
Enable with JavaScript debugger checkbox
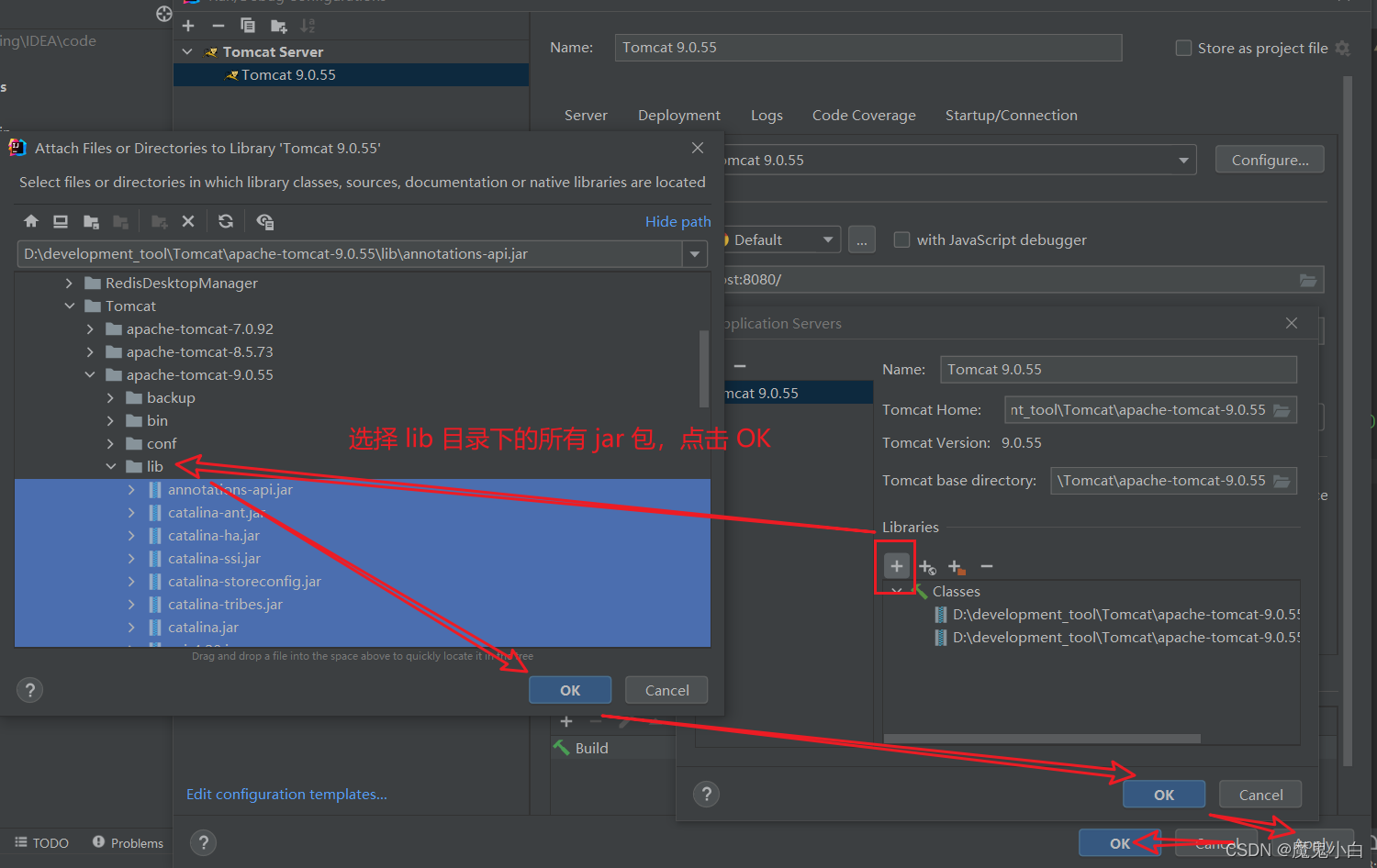tap(901, 239)
